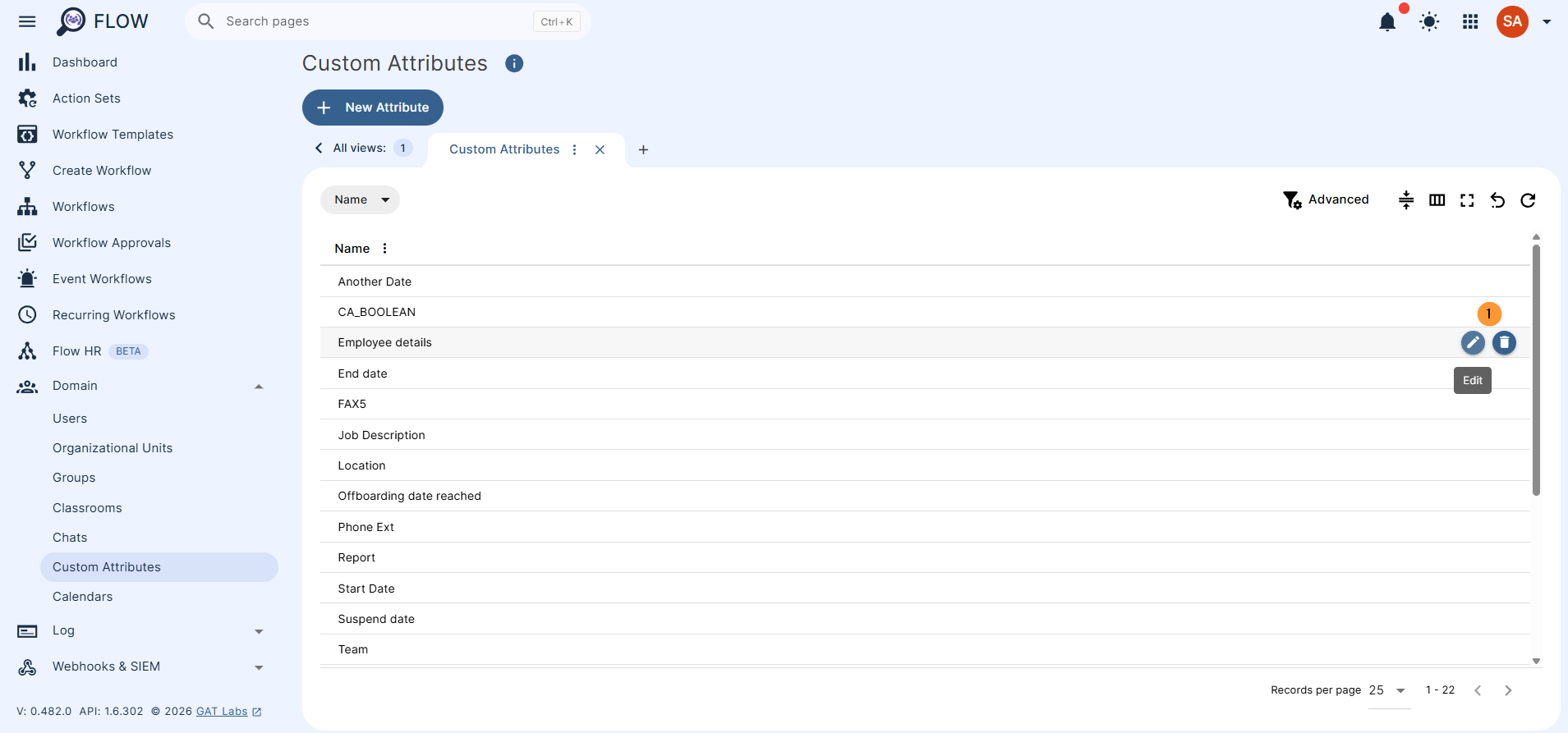Refresh the attributes table
The width and height of the screenshot is (1568, 733).
(x=1528, y=200)
